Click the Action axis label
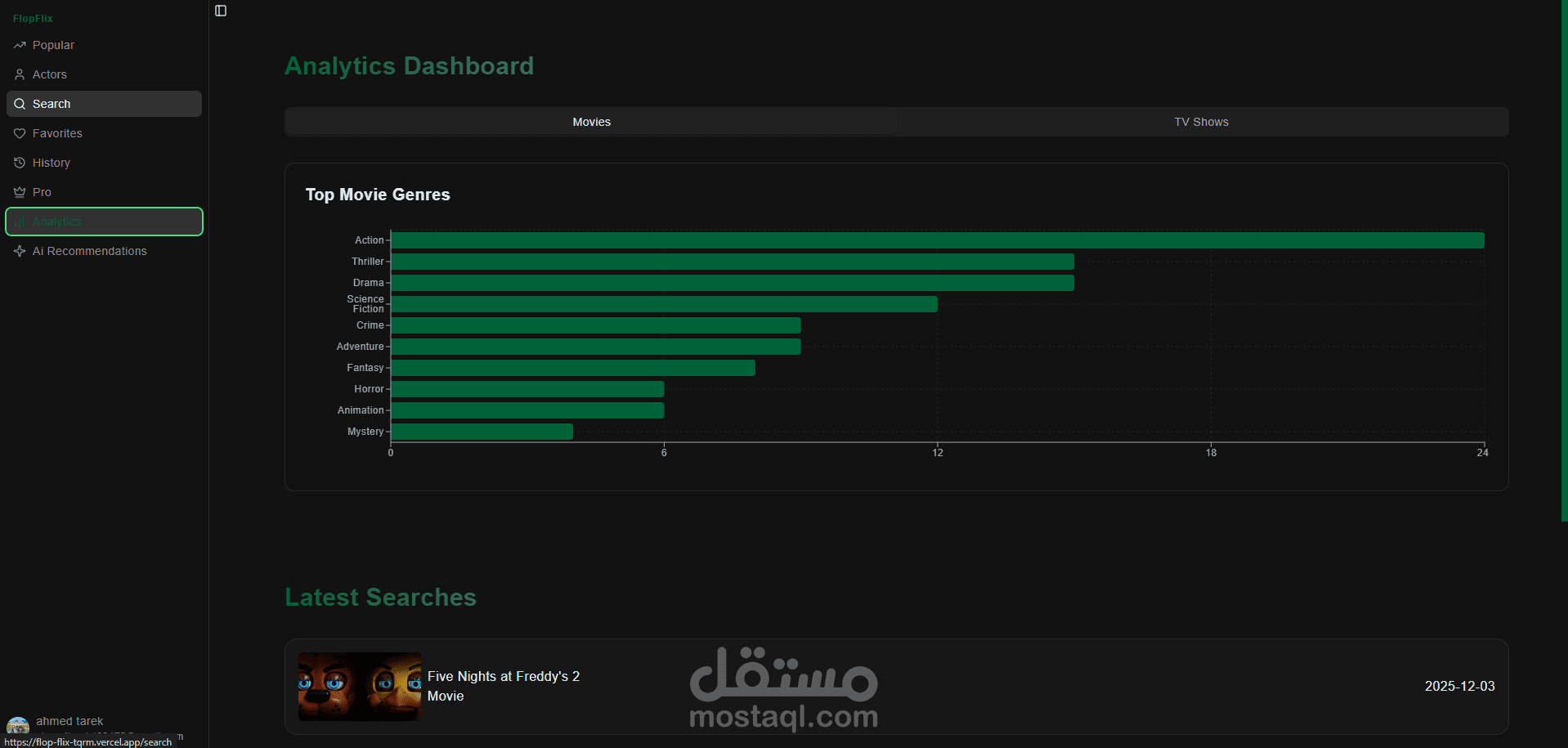Screen dimensions: 1568x748 click(x=370, y=240)
